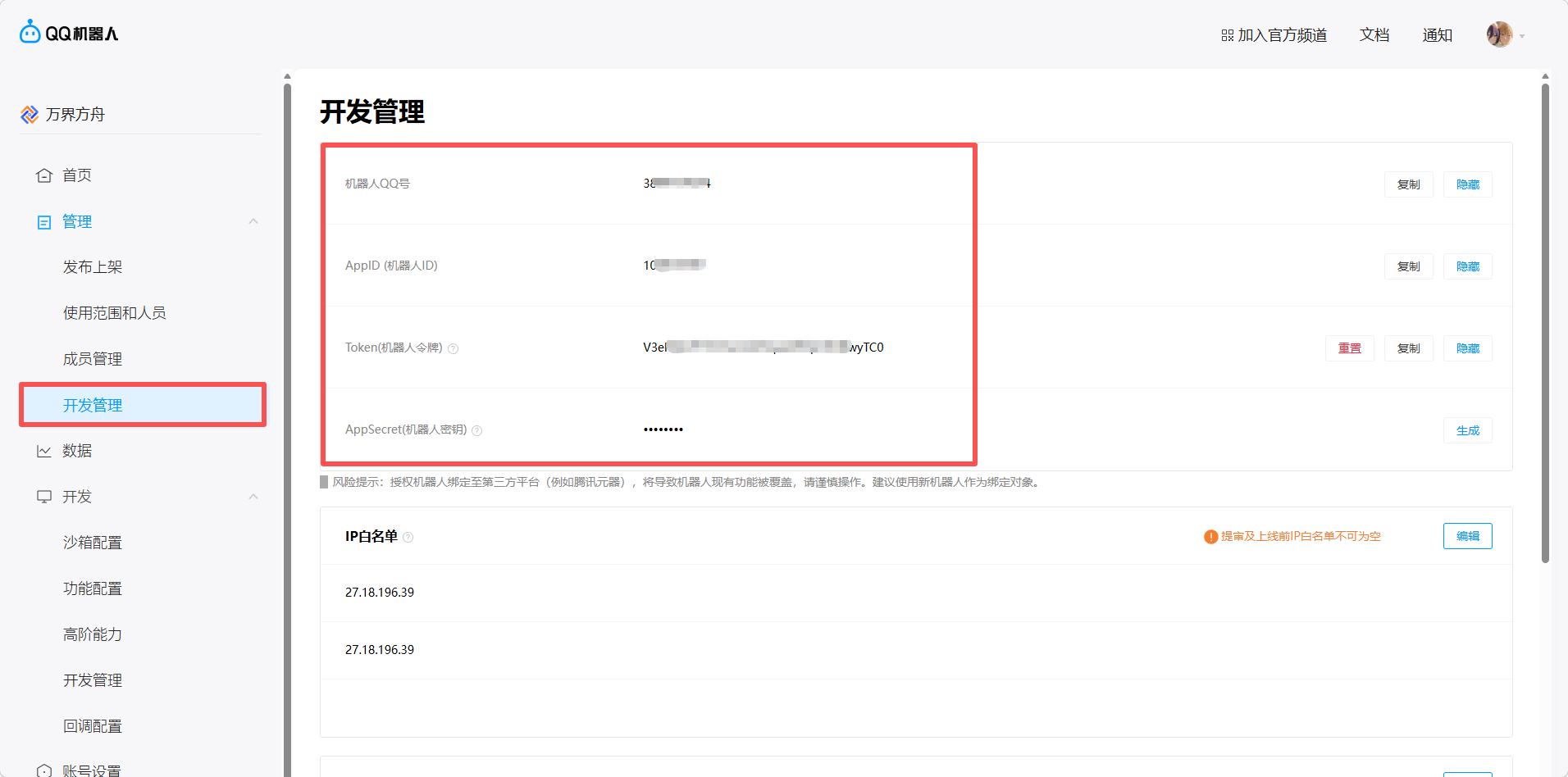Click the help icon beside AppSecret label
This screenshot has height=777, width=1568.
(477, 430)
